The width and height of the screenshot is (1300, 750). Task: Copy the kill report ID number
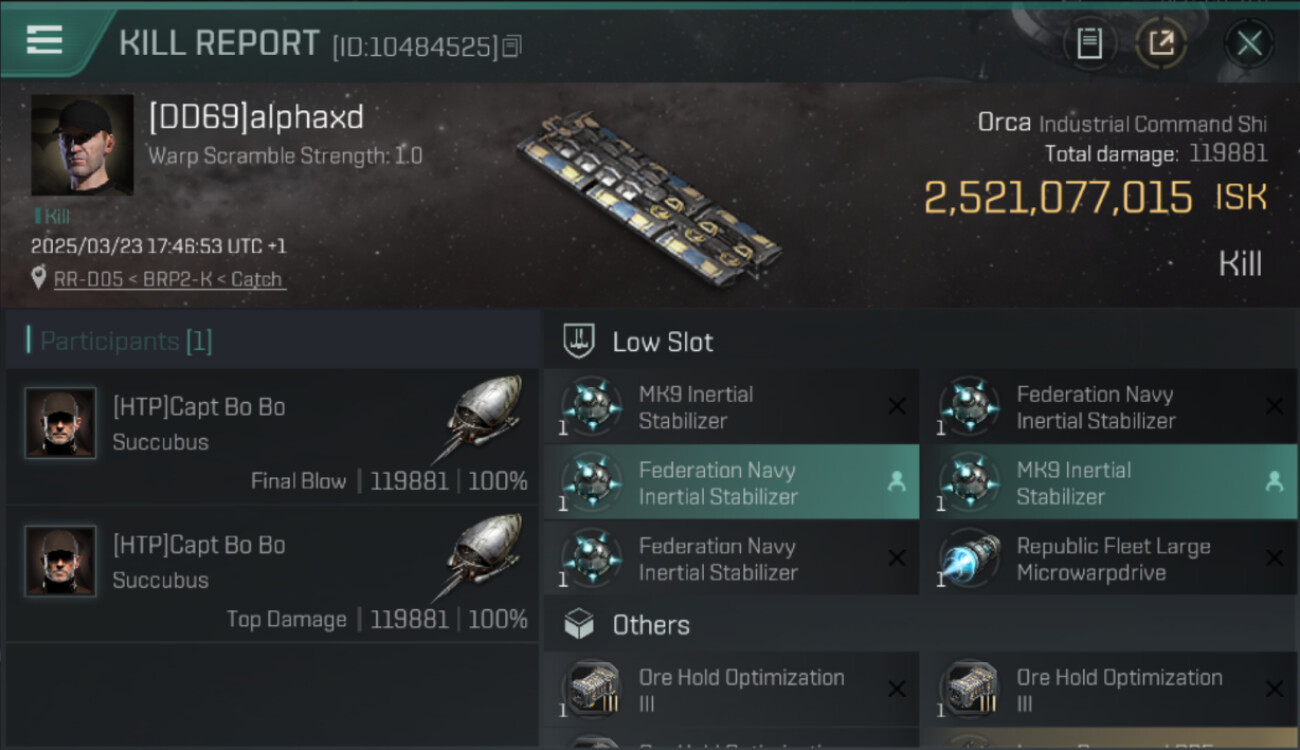coord(512,46)
